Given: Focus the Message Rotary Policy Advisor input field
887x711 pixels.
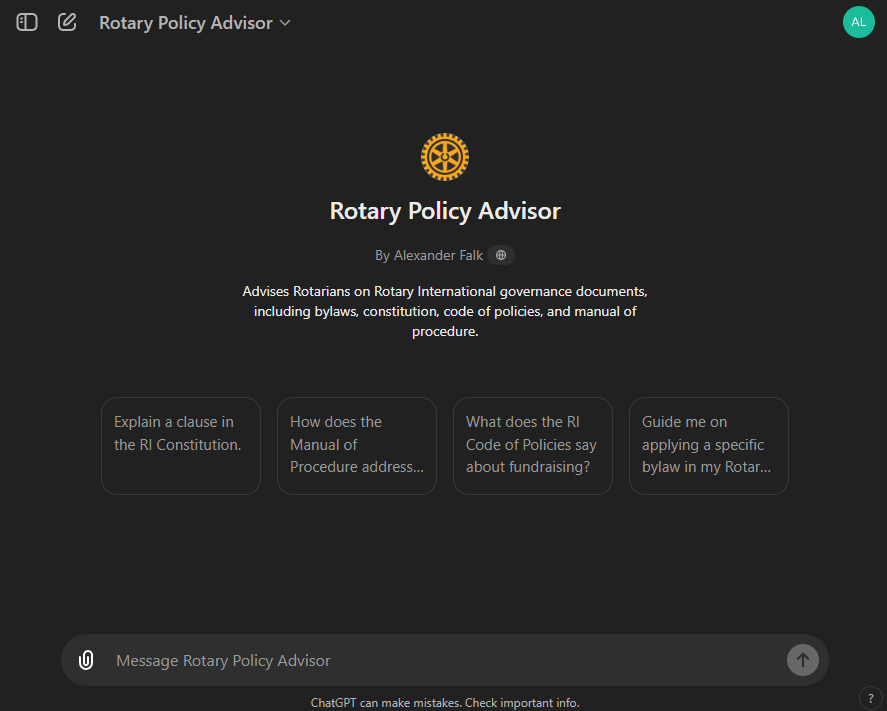Looking at the screenshot, I should click(444, 660).
